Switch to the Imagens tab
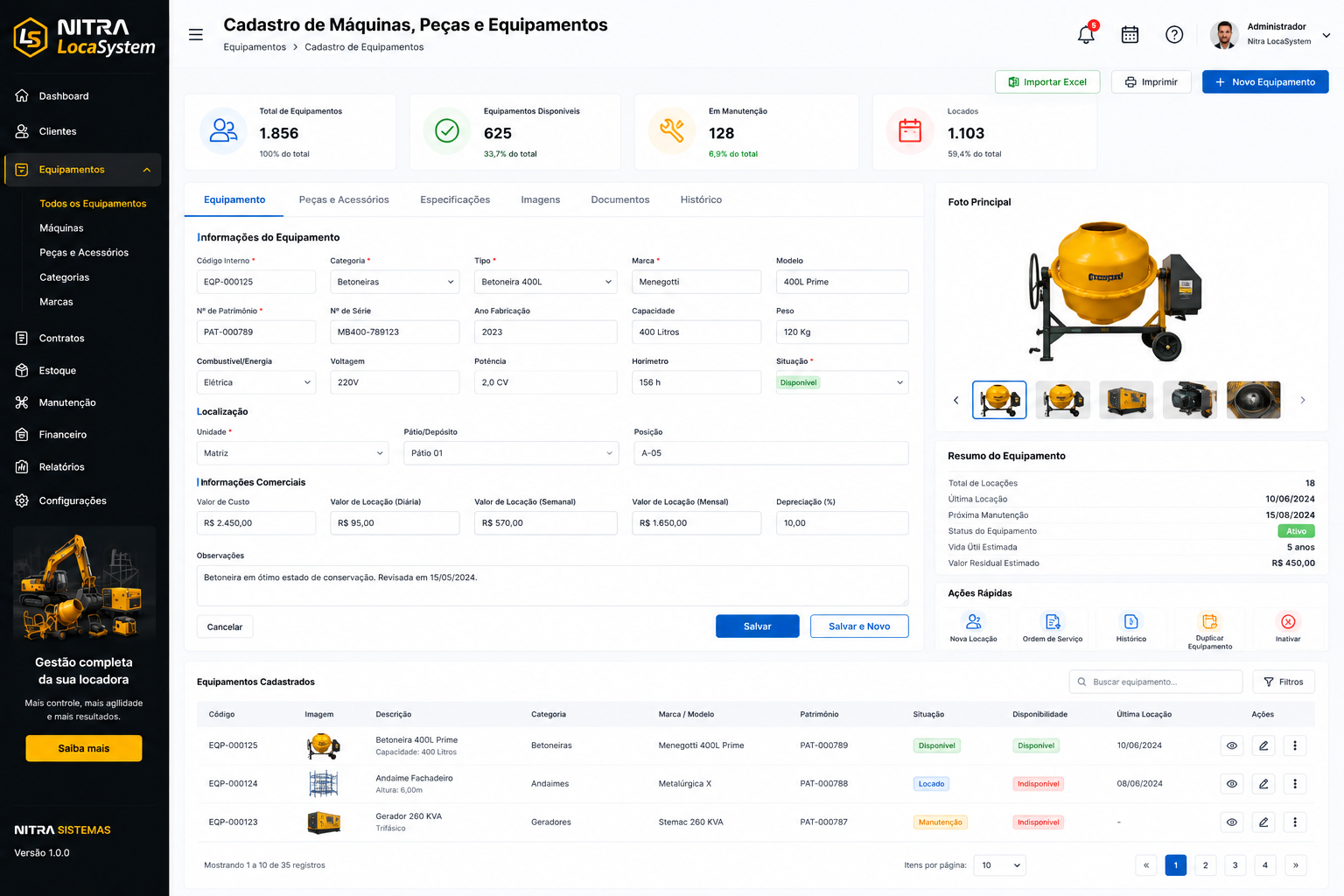1344x896 pixels. tap(540, 199)
